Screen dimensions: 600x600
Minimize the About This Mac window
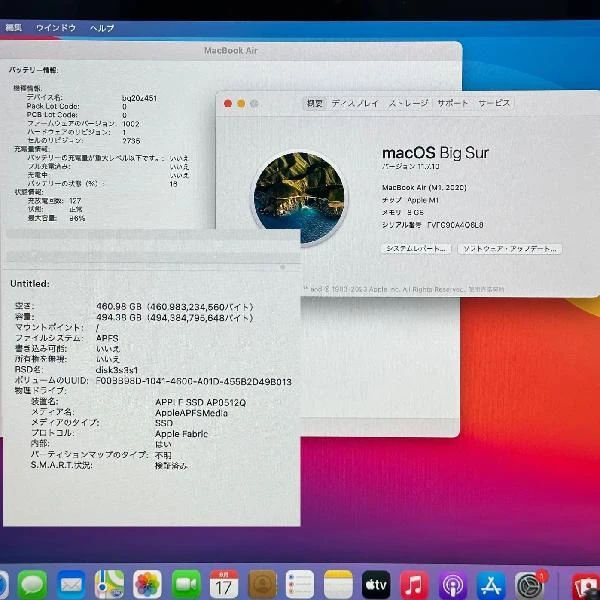pos(241,103)
